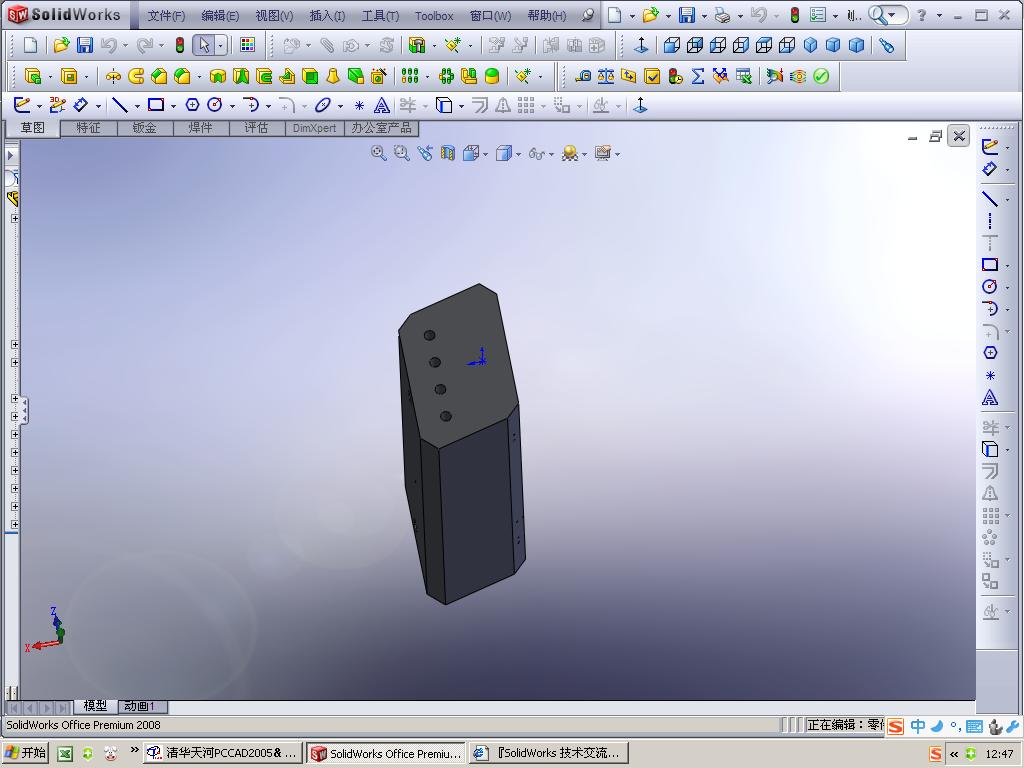Switch to 清华天河PCCAD2005 taskbar window
Screen dimensions: 1024x768
[223, 753]
